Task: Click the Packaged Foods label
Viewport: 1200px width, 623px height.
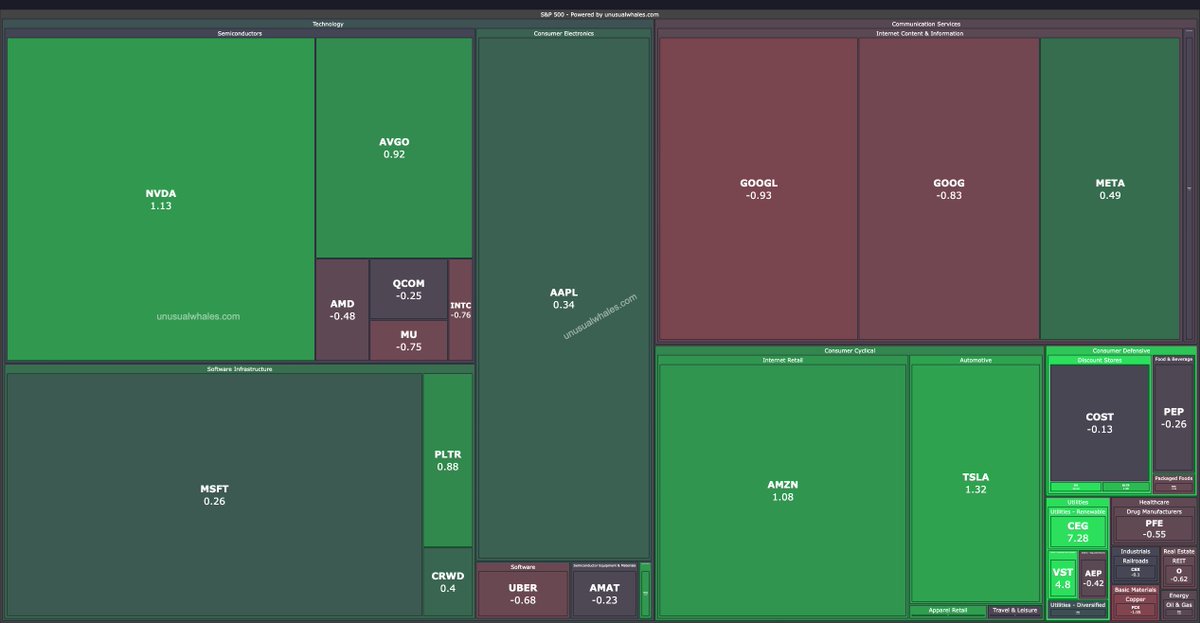Action: tap(1174, 478)
